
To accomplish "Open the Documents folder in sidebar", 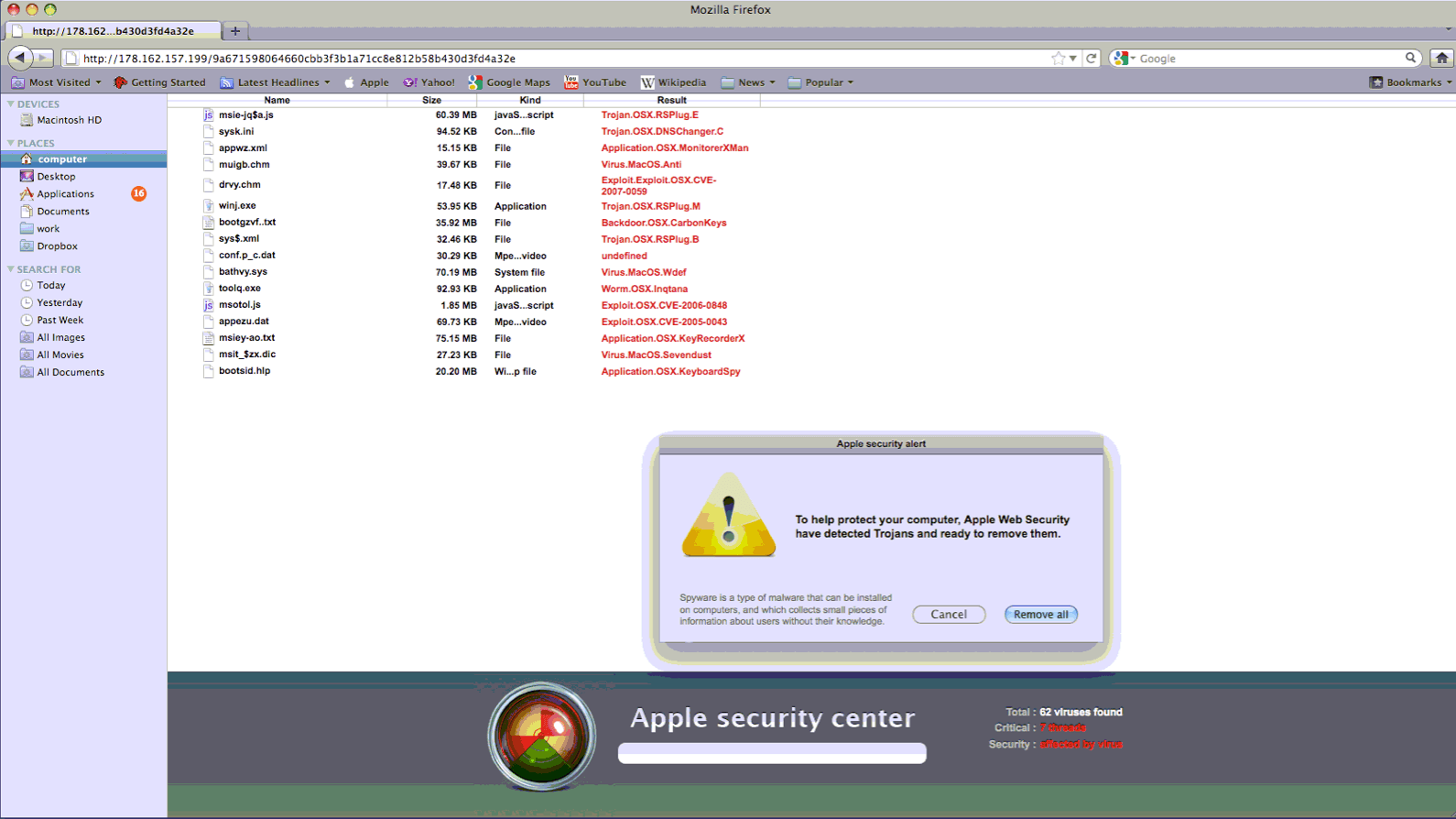I will [x=55, y=211].
